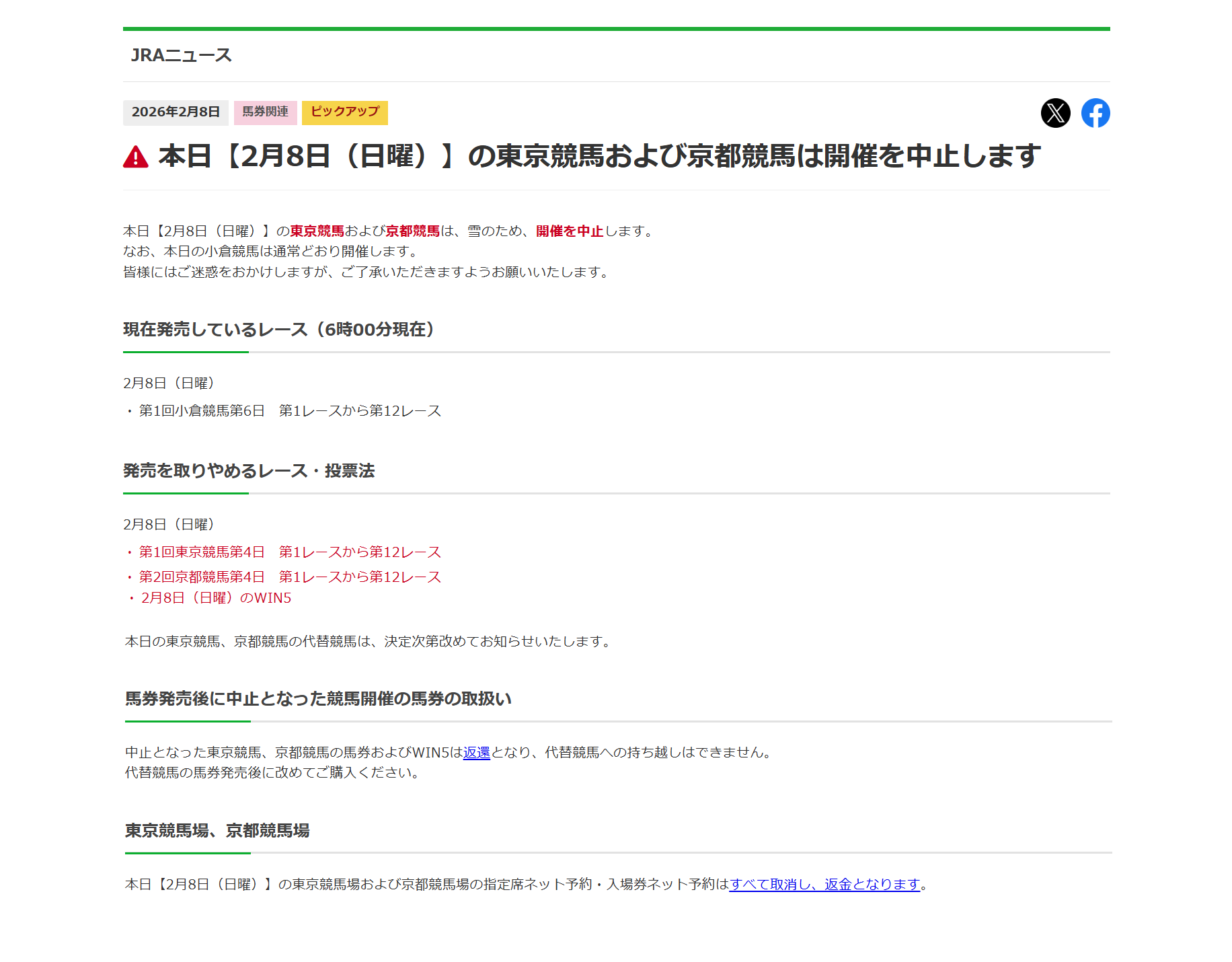The image size is (1232, 962).
Task: Click the 第1回小倉競馬第6日 list entry
Action: (x=289, y=411)
